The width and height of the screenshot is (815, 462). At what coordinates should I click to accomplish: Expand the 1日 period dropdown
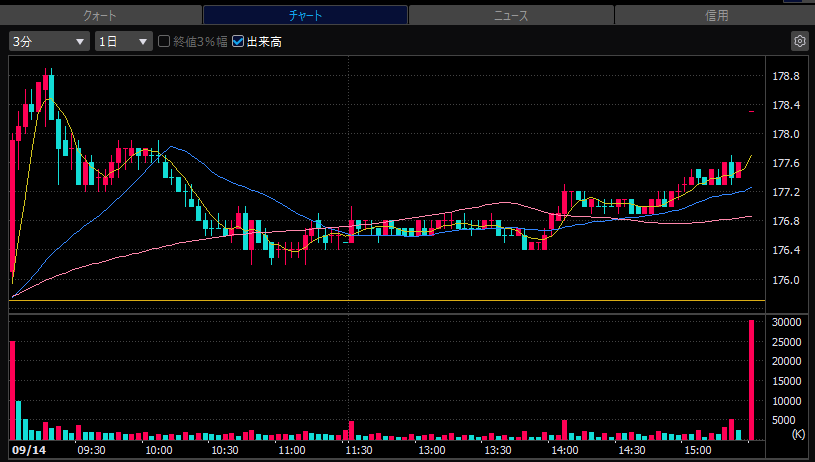(x=124, y=42)
